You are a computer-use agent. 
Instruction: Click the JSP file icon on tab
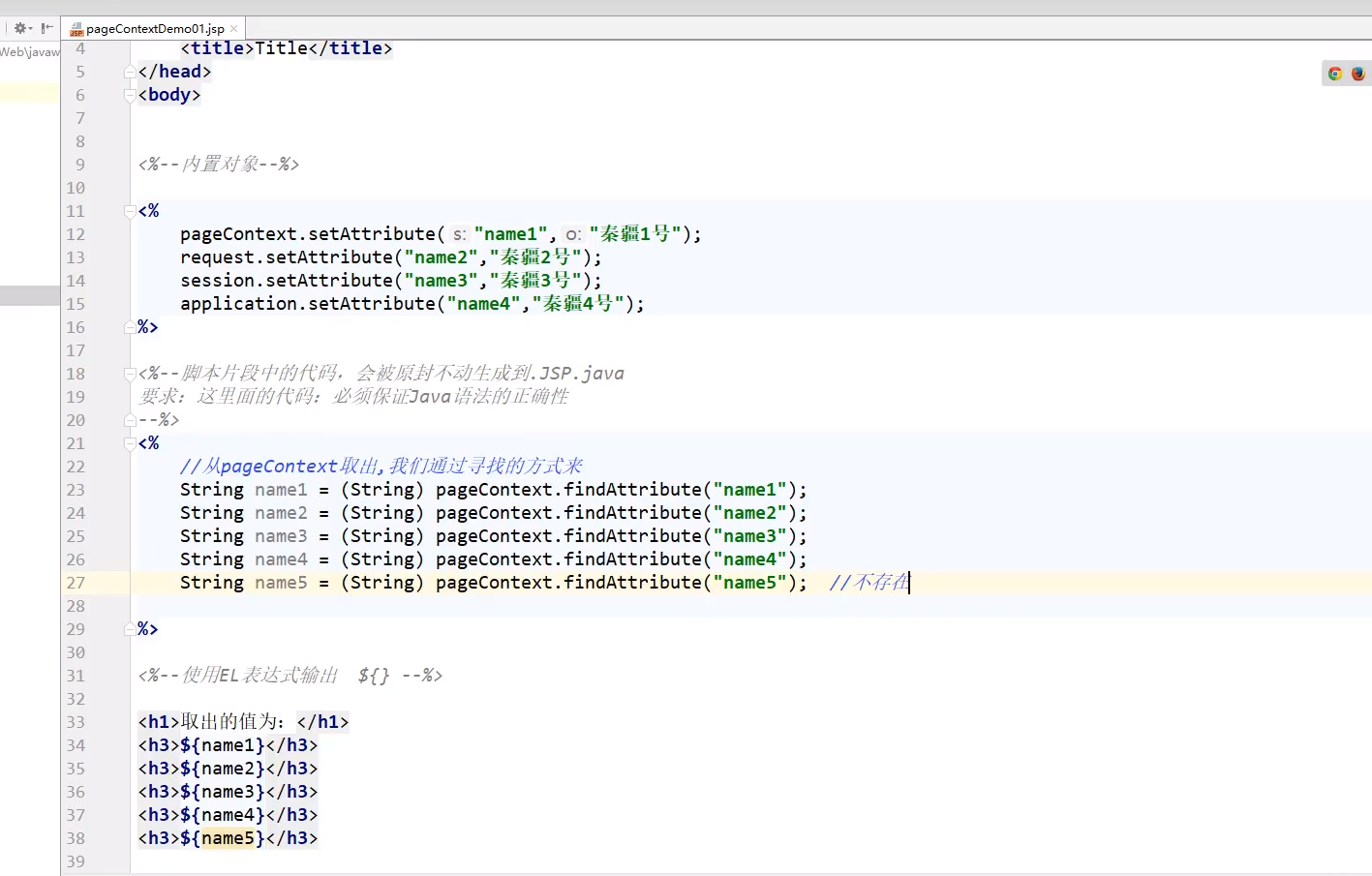76,29
